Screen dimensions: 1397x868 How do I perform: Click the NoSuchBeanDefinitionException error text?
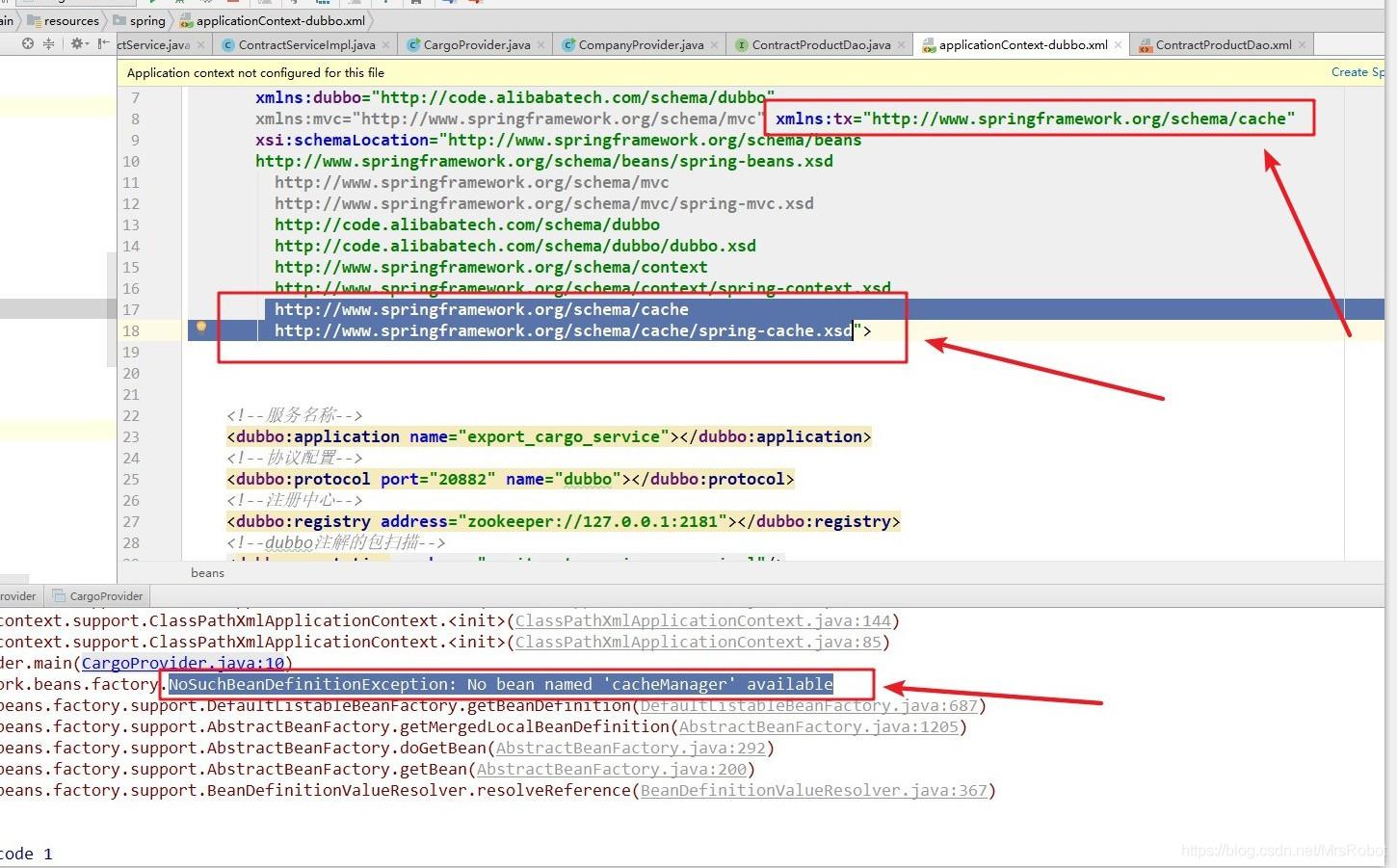pos(501,685)
